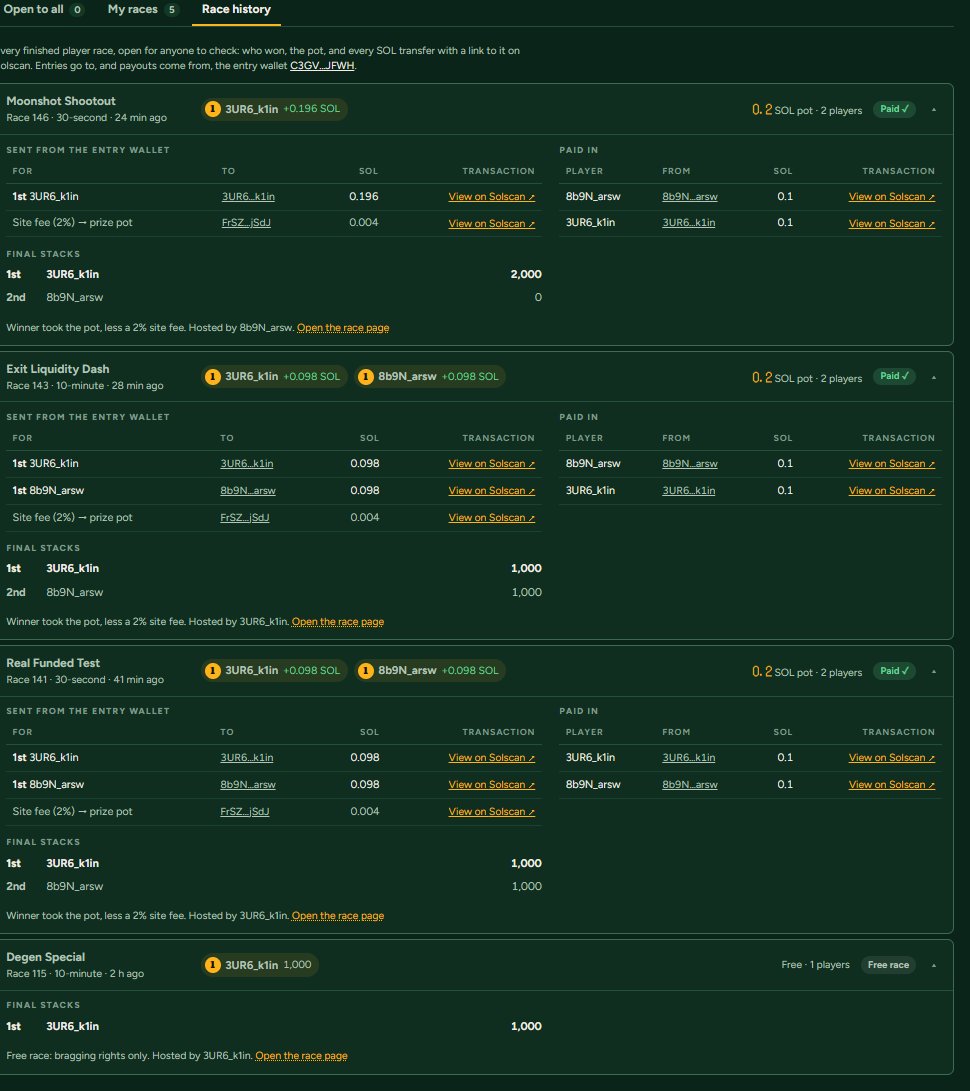The height and width of the screenshot is (1091, 970).
Task: View Exit Liquidity Dash 8b9N_arsw 0.098 payout on Solscan
Action: click(x=492, y=491)
